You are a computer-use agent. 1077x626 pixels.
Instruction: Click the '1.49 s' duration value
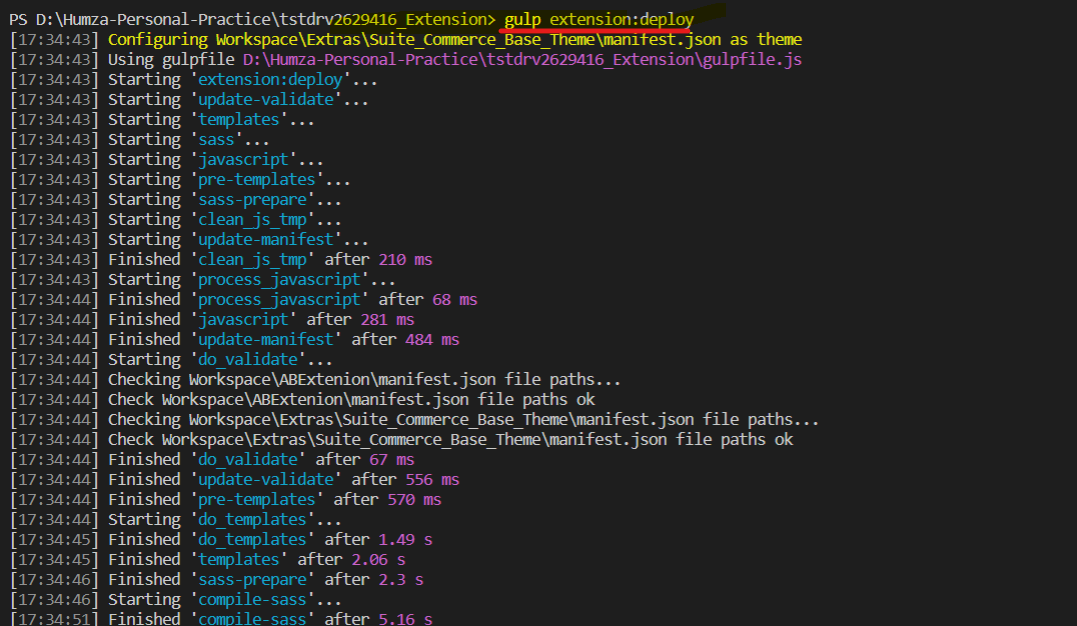(405, 539)
